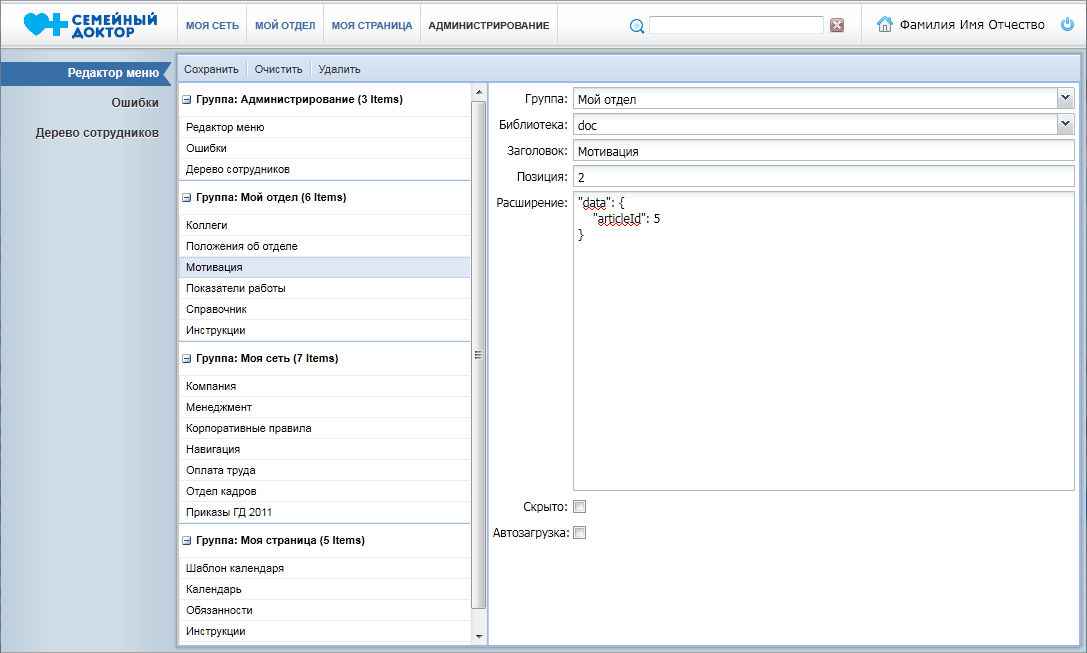
Task: Clear search with the red X icon
Action: pyautogui.click(x=837, y=25)
